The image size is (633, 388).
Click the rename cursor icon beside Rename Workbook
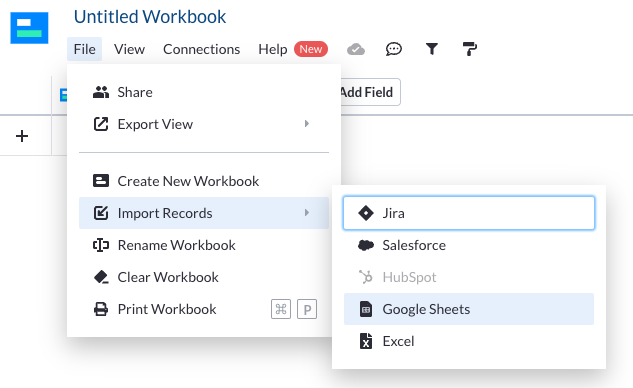(x=101, y=245)
